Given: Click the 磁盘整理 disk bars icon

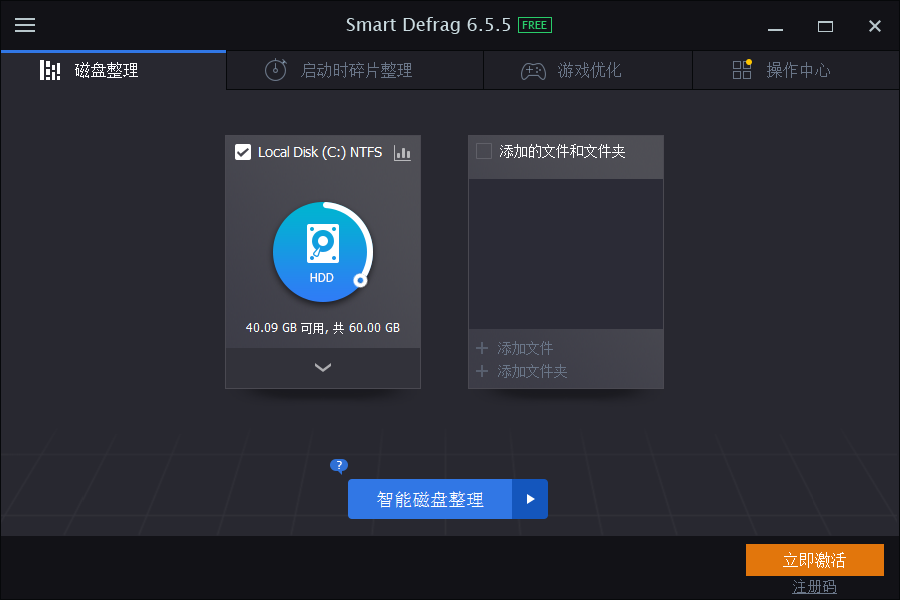Looking at the screenshot, I should pos(50,70).
